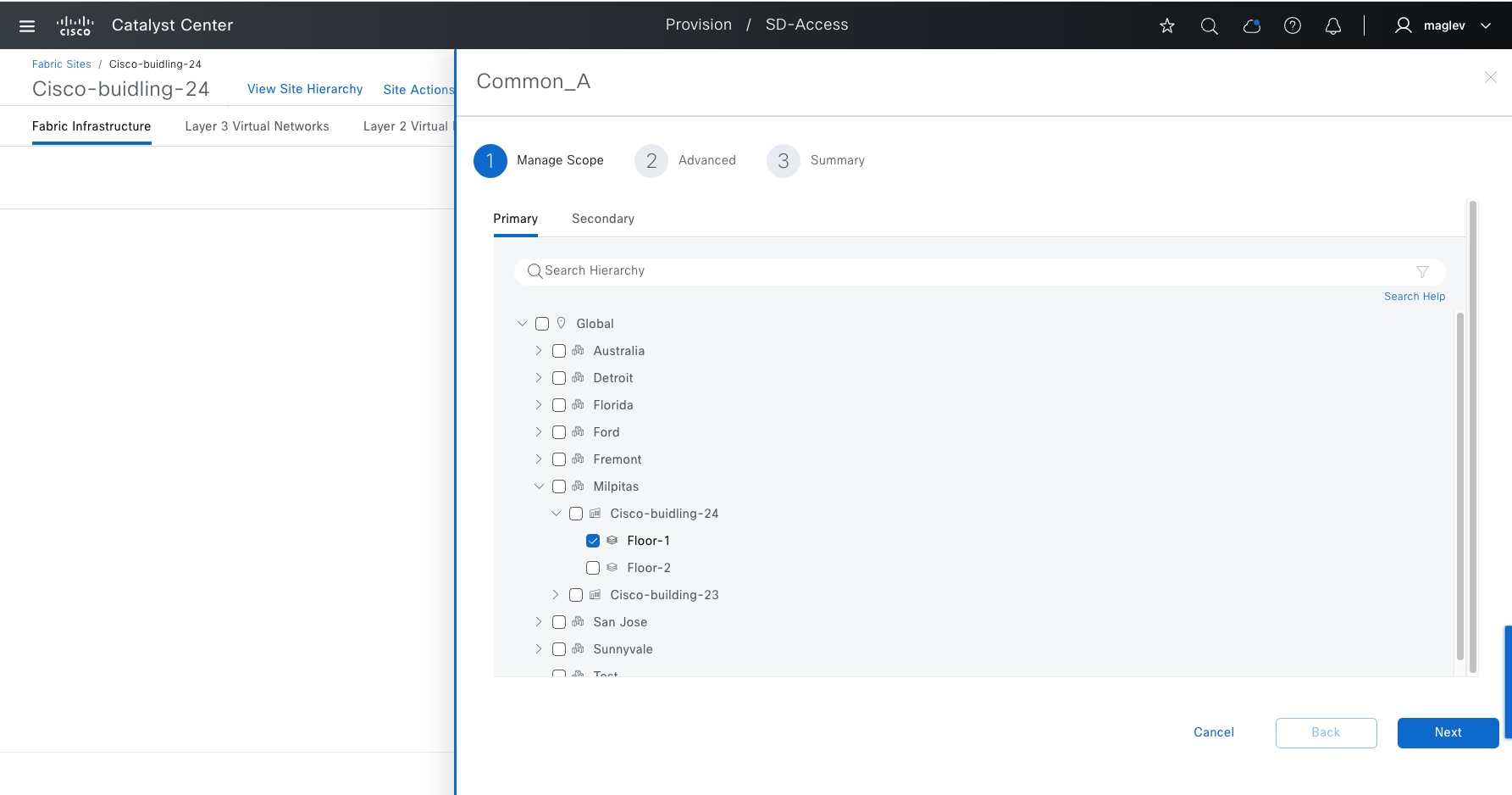The height and width of the screenshot is (795, 1512).
Task: Open notifications via the bell icon
Action: tap(1332, 25)
